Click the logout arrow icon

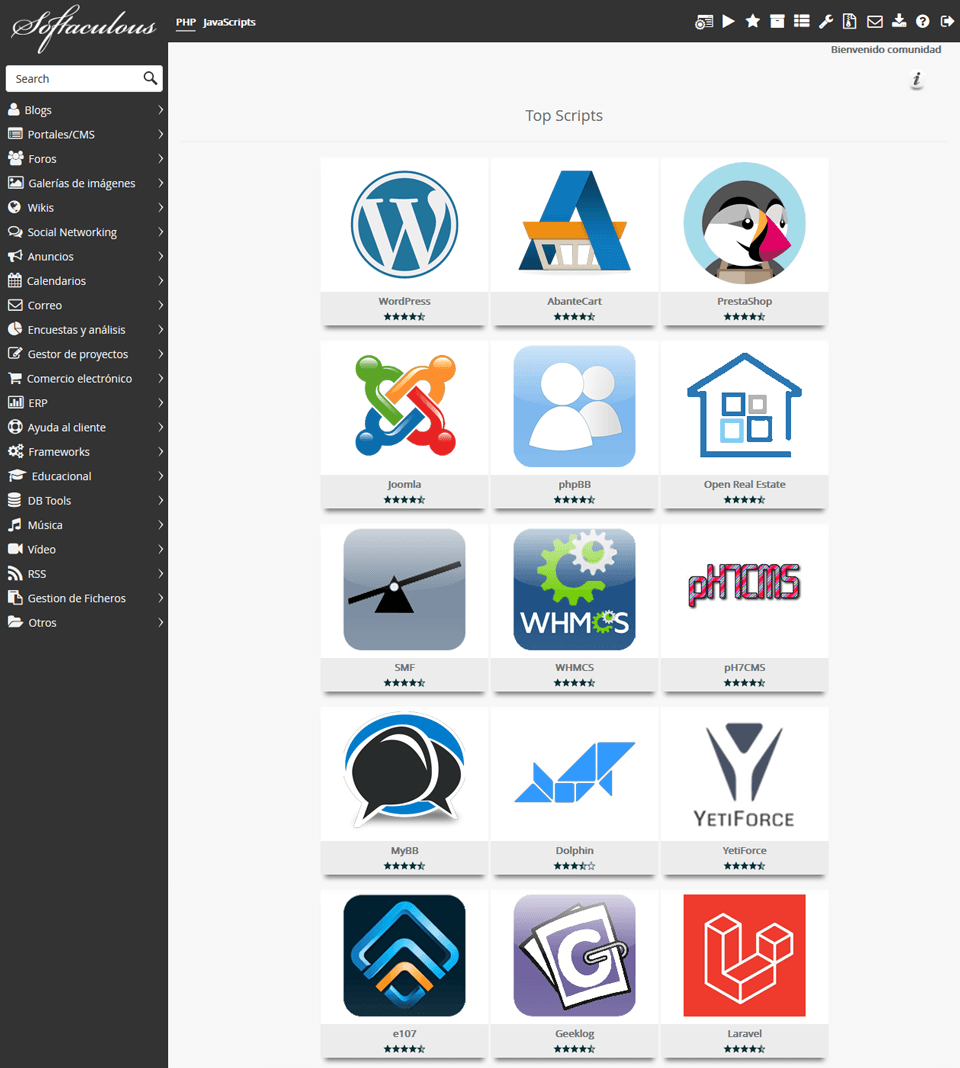(947, 22)
